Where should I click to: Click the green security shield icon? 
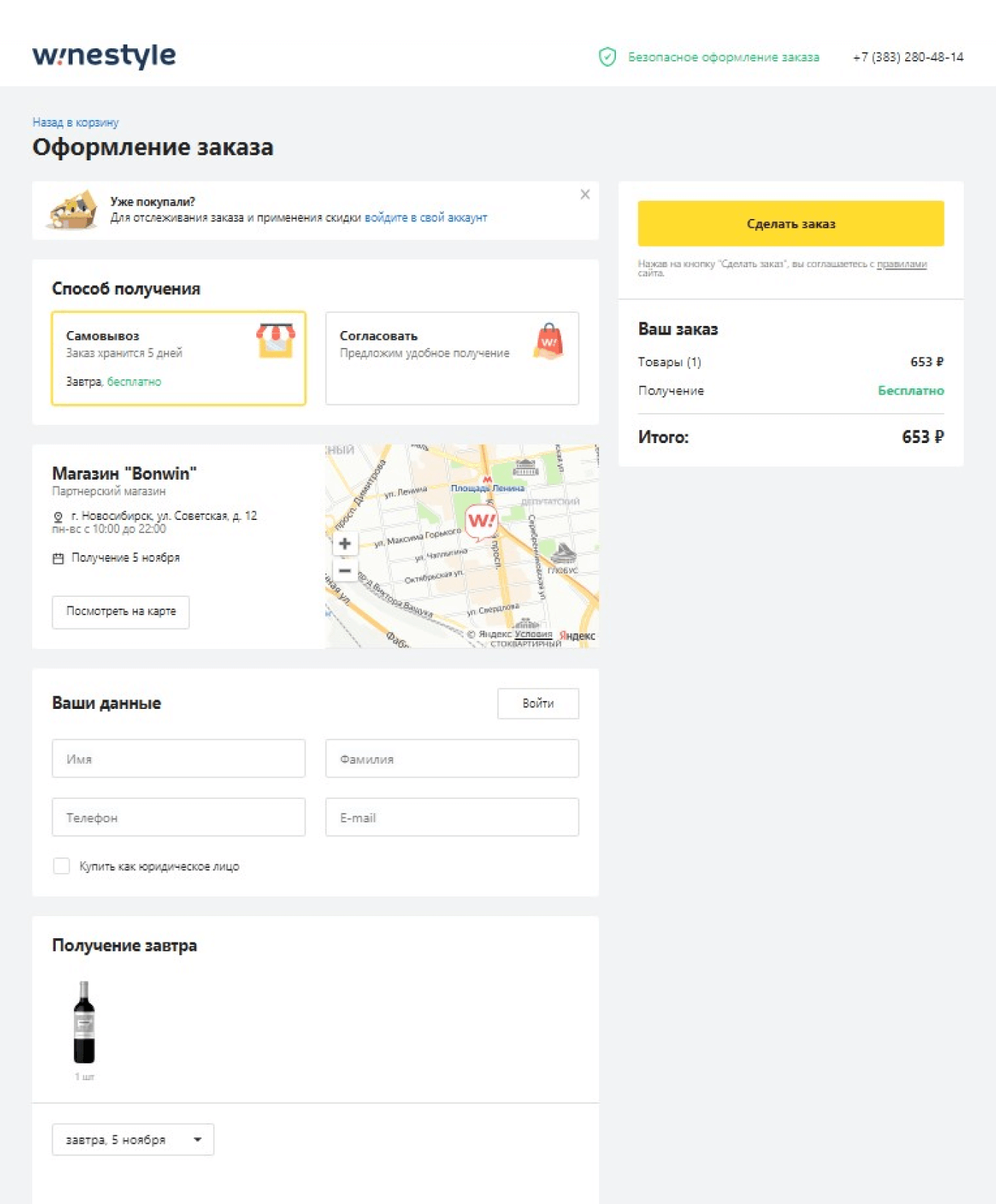tap(608, 56)
